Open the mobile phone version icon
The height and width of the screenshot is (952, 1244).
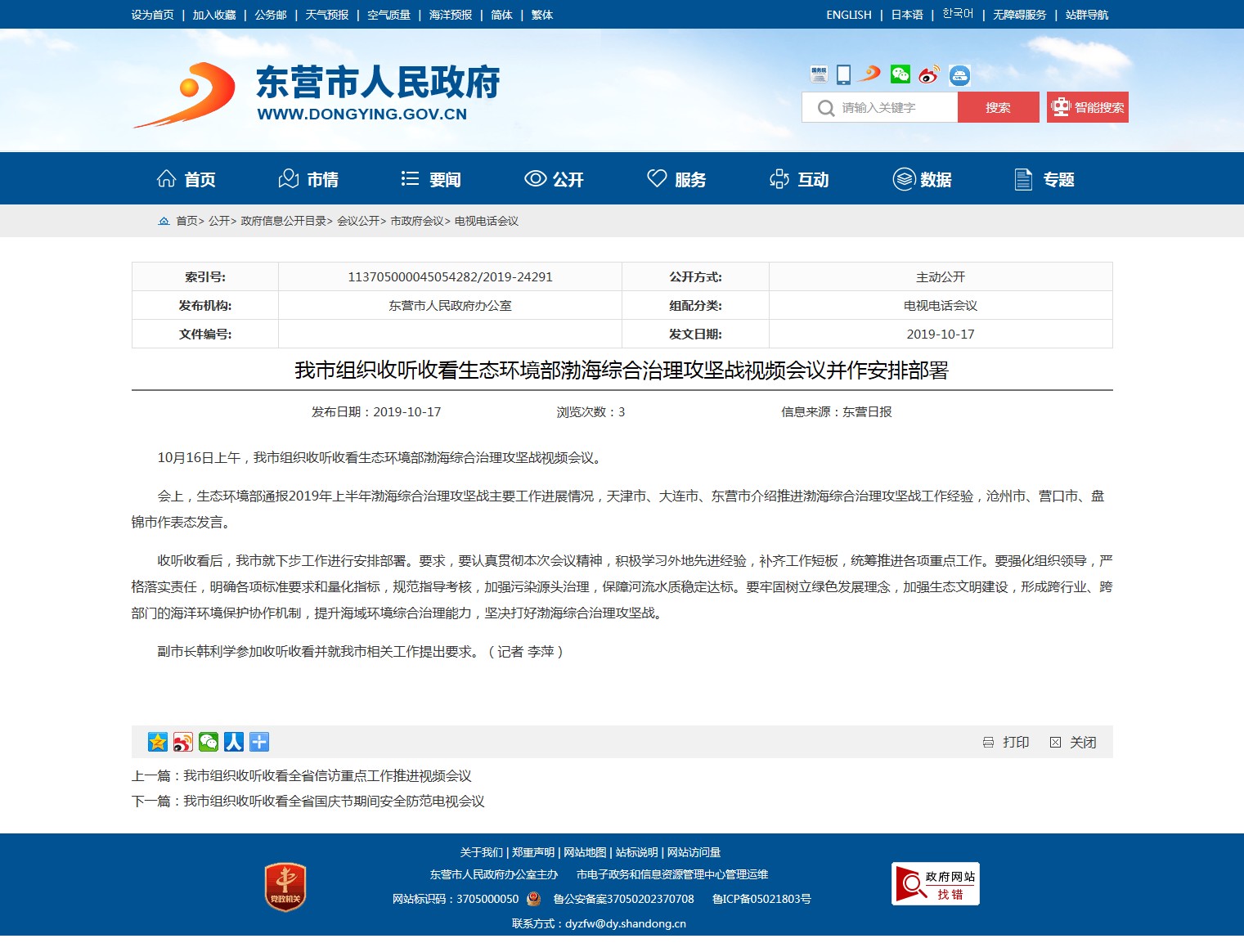843,74
